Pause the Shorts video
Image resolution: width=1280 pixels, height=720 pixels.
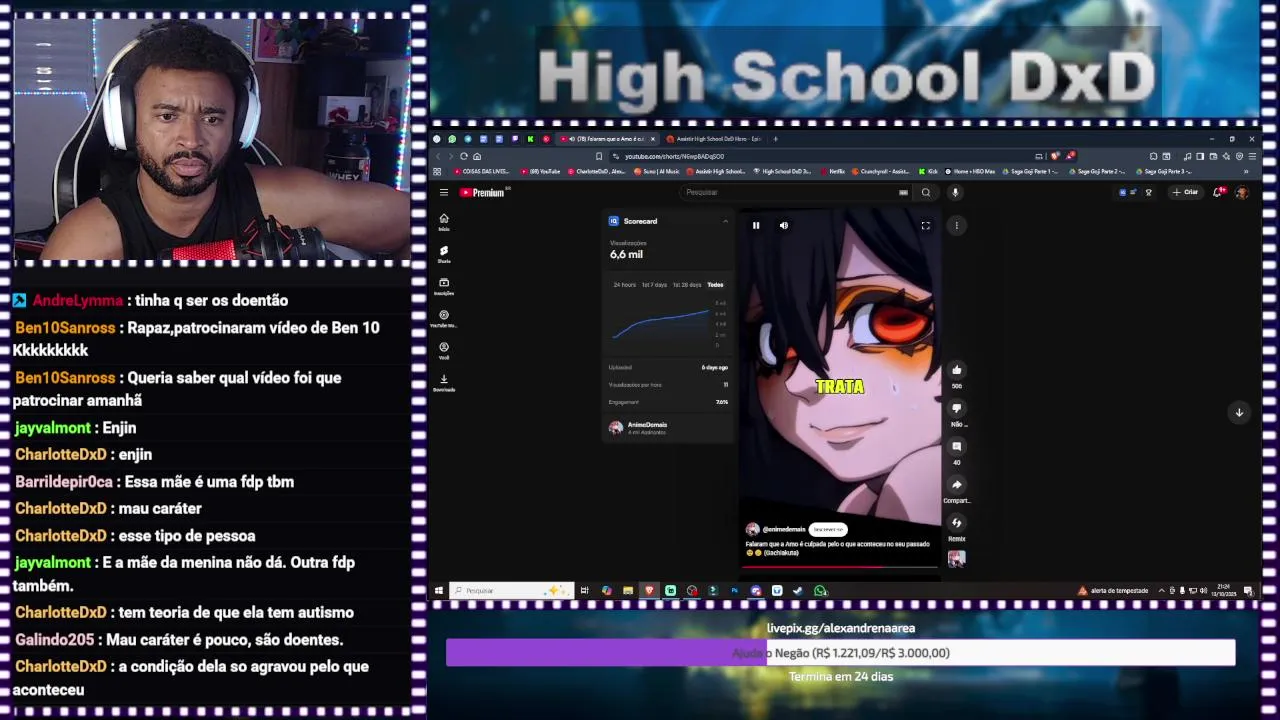pos(756,225)
